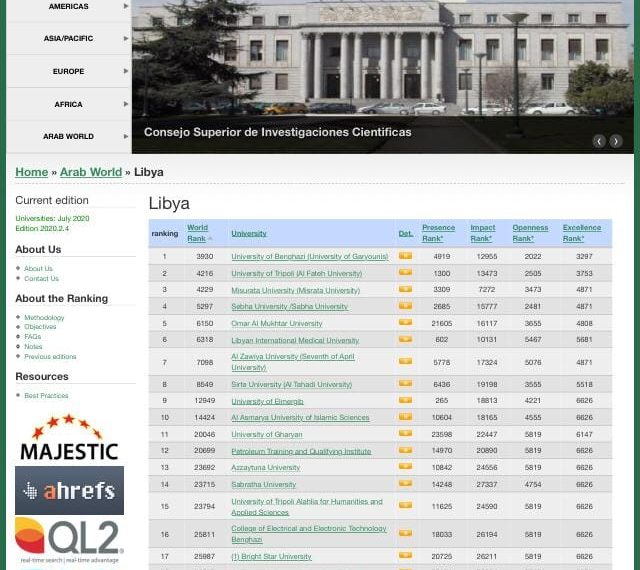Open the Methodology link
The image size is (640, 570).
[44, 317]
